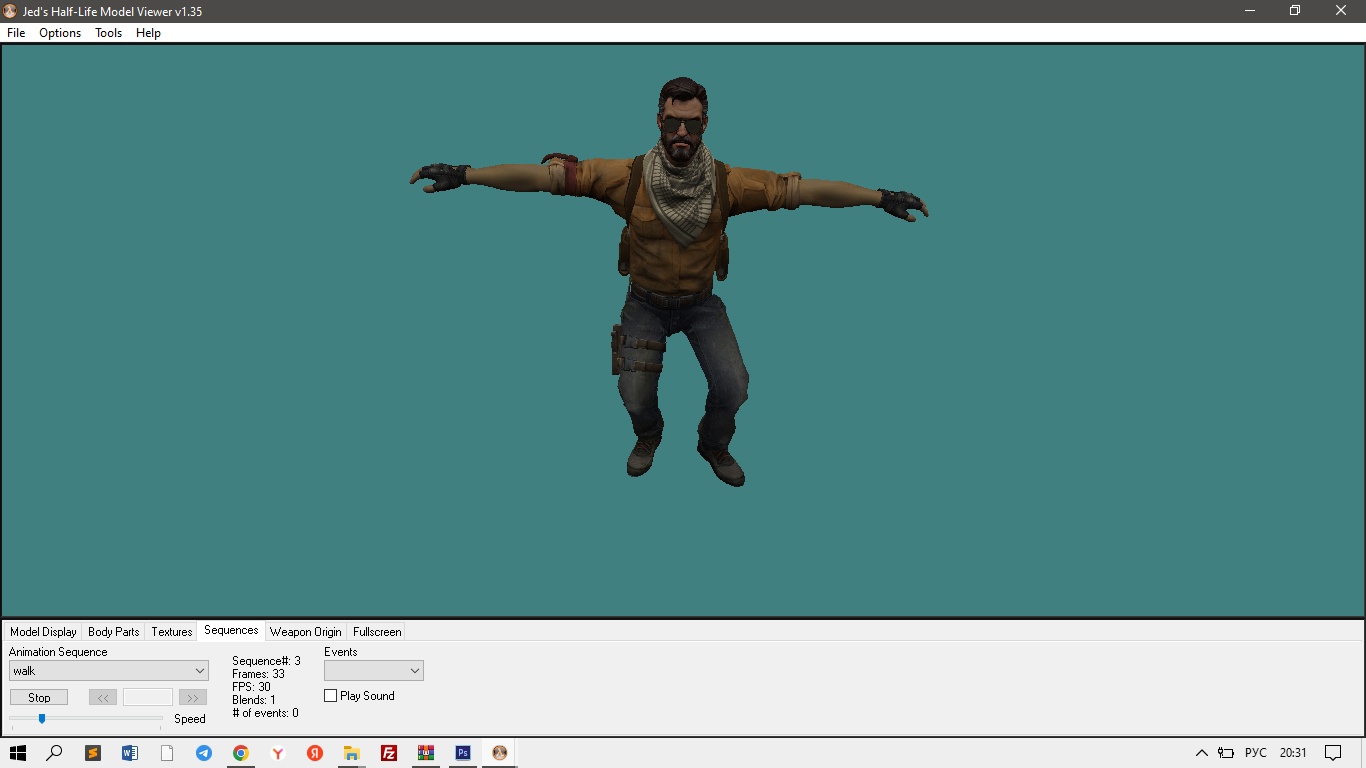Viewport: 1366px width, 768px height.
Task: Switch to Photoshop on the taskbar
Action: [463, 753]
